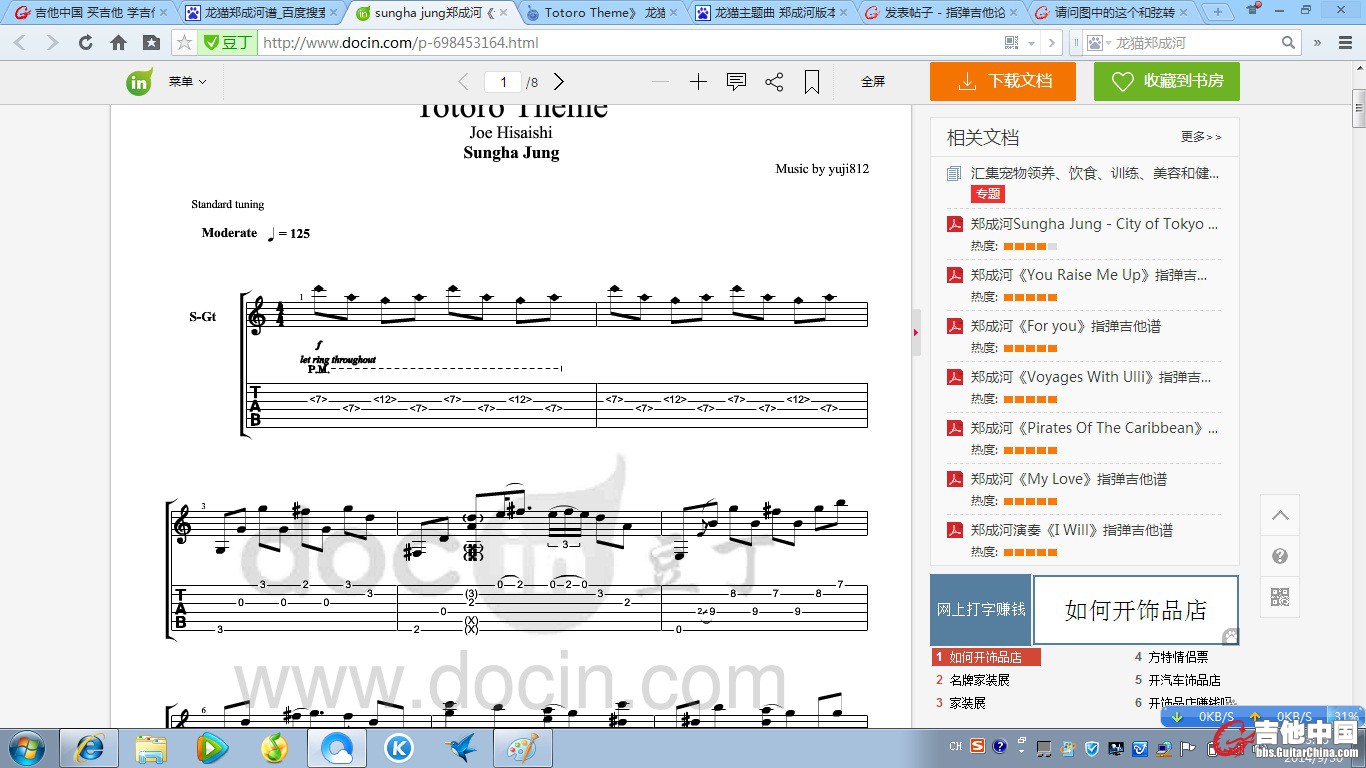Open the 郑成河 You Raise Me Up link

coord(1088,275)
